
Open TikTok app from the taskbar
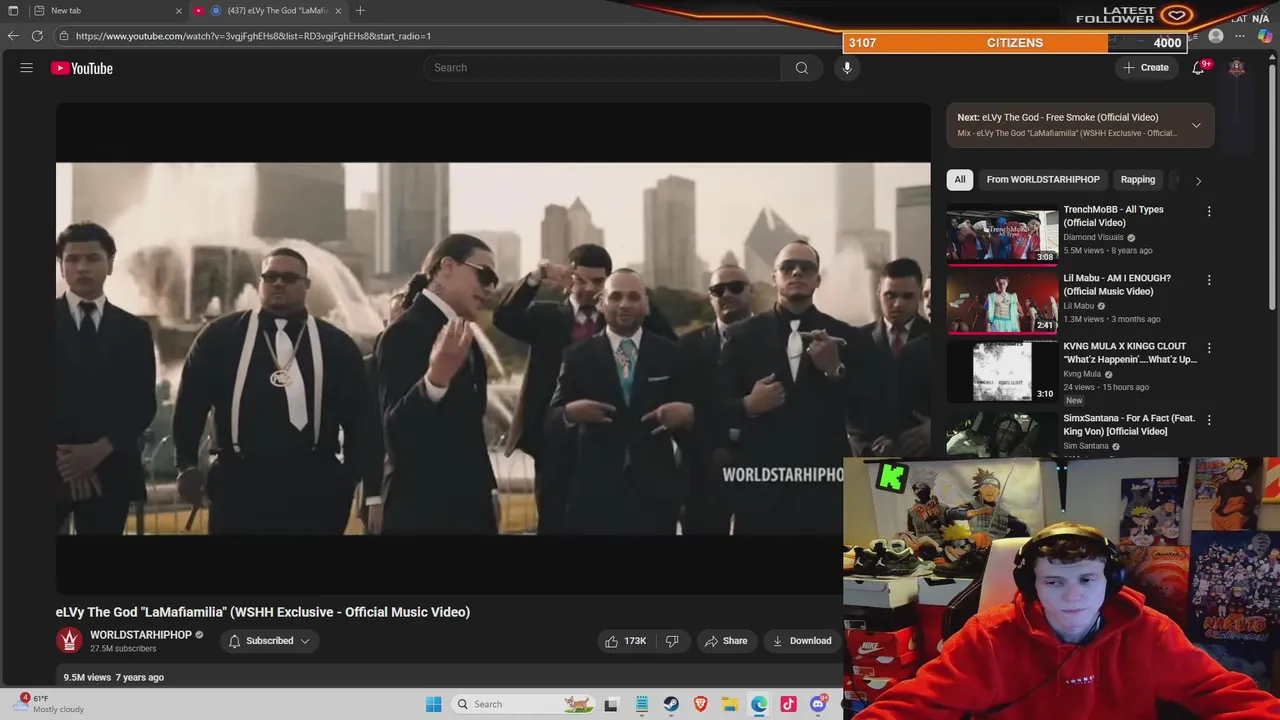coord(789,704)
